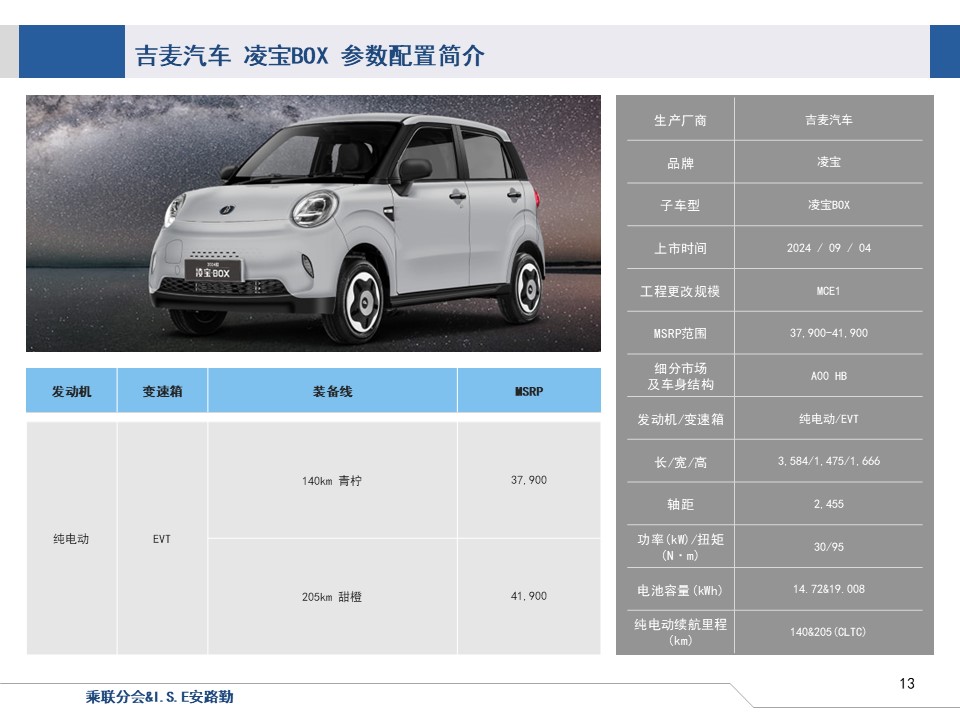Select the 14.72&19.008 battery capacity value
The width and height of the screenshot is (960, 720).
tap(829, 589)
